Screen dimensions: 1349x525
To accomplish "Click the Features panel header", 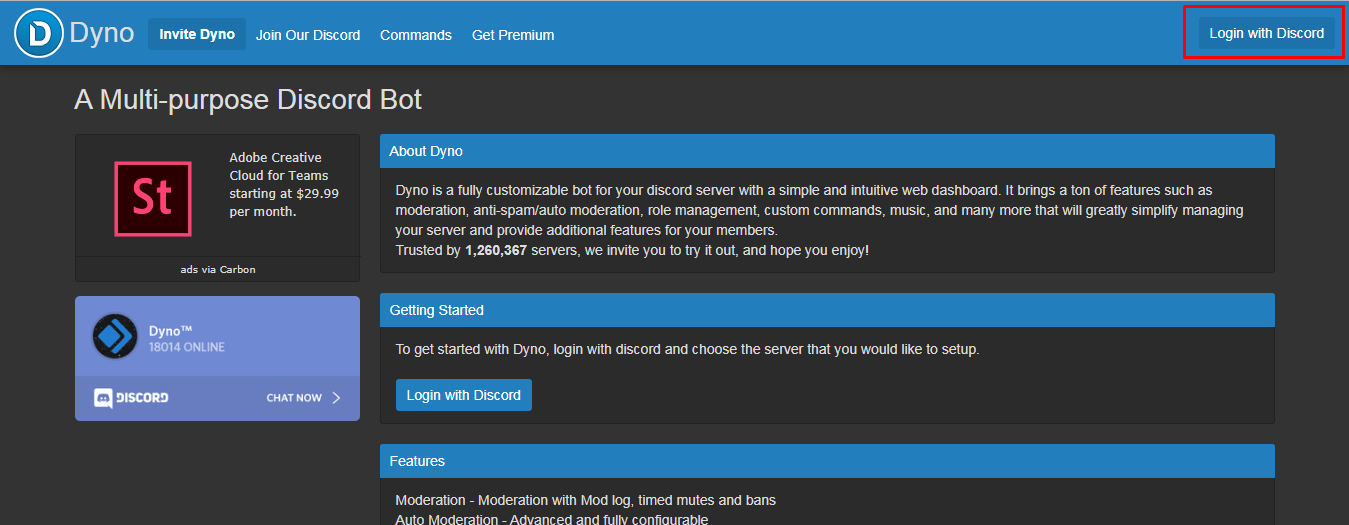I will (x=827, y=461).
